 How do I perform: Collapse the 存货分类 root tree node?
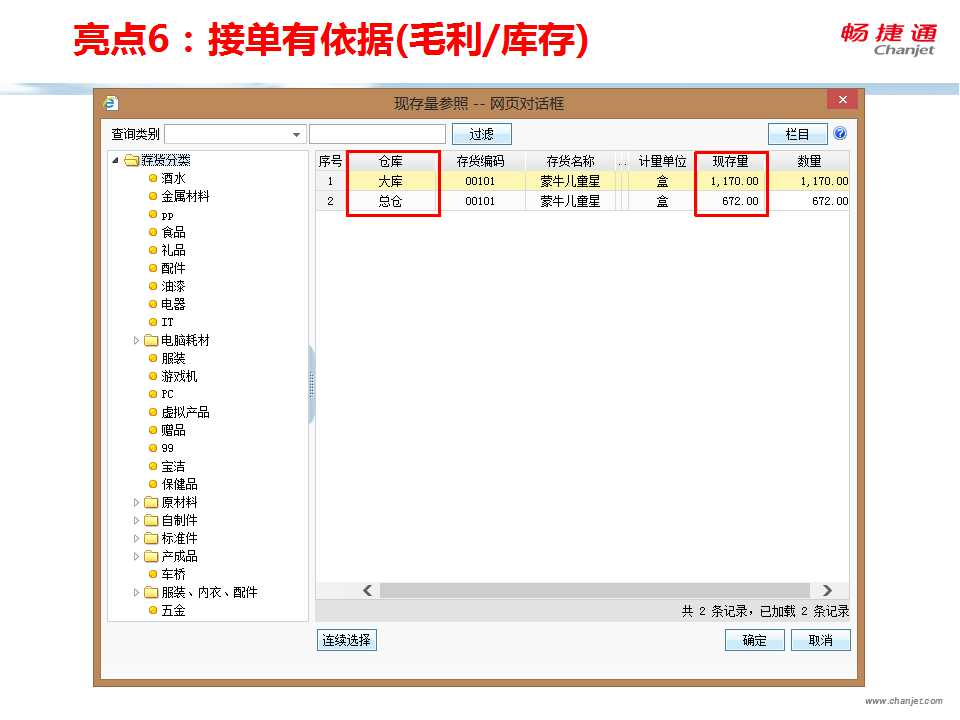coord(115,161)
